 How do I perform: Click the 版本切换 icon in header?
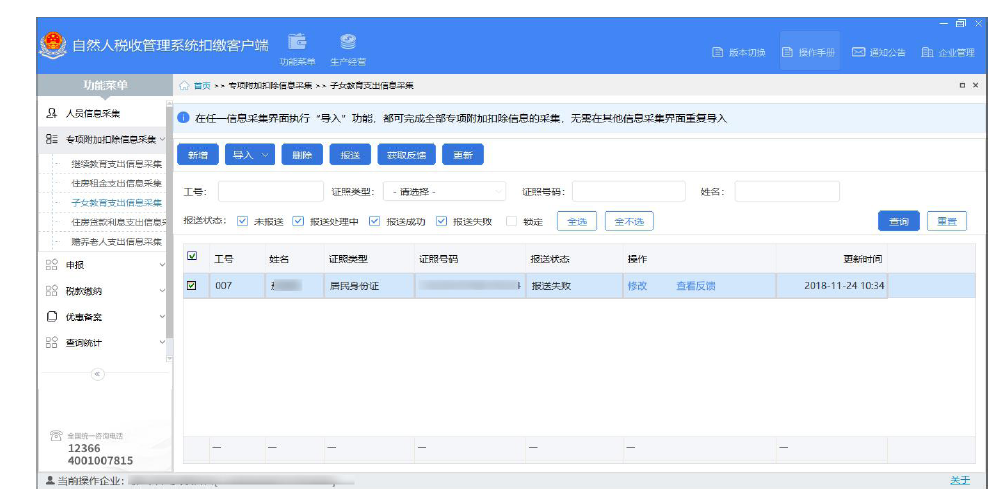click(x=718, y=52)
